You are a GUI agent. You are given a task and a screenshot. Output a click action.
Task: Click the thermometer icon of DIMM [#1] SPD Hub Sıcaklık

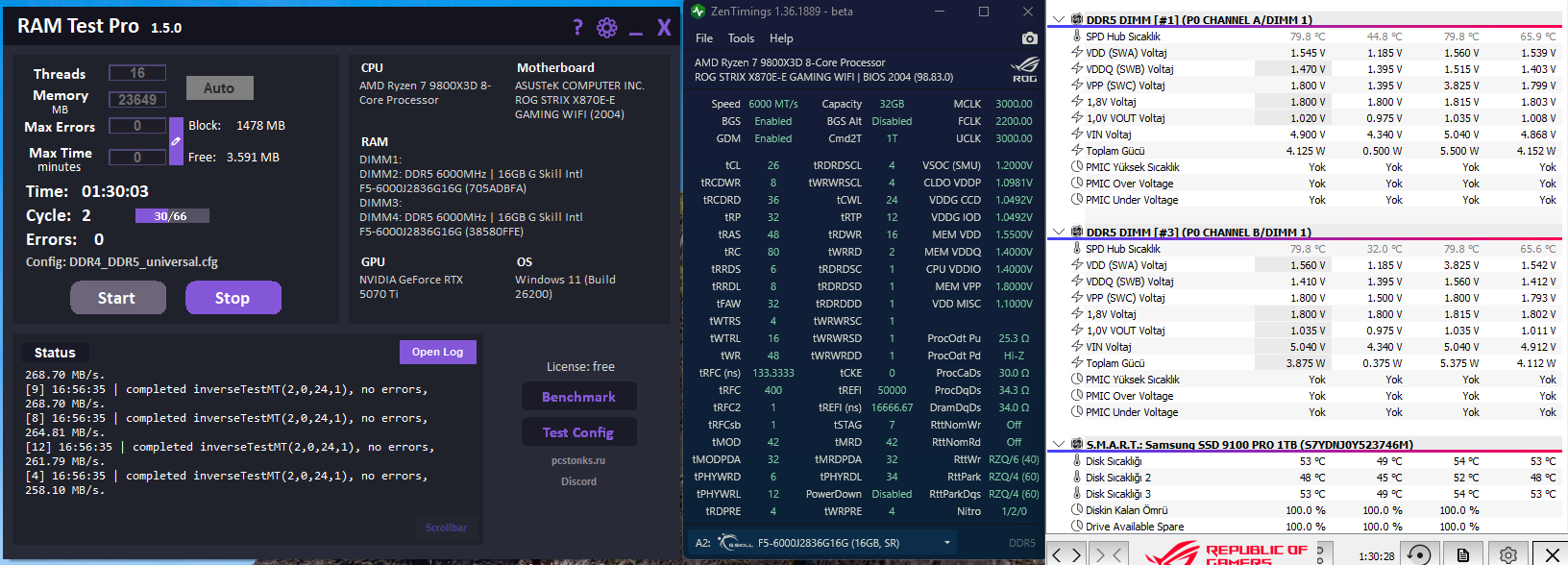point(1077,37)
